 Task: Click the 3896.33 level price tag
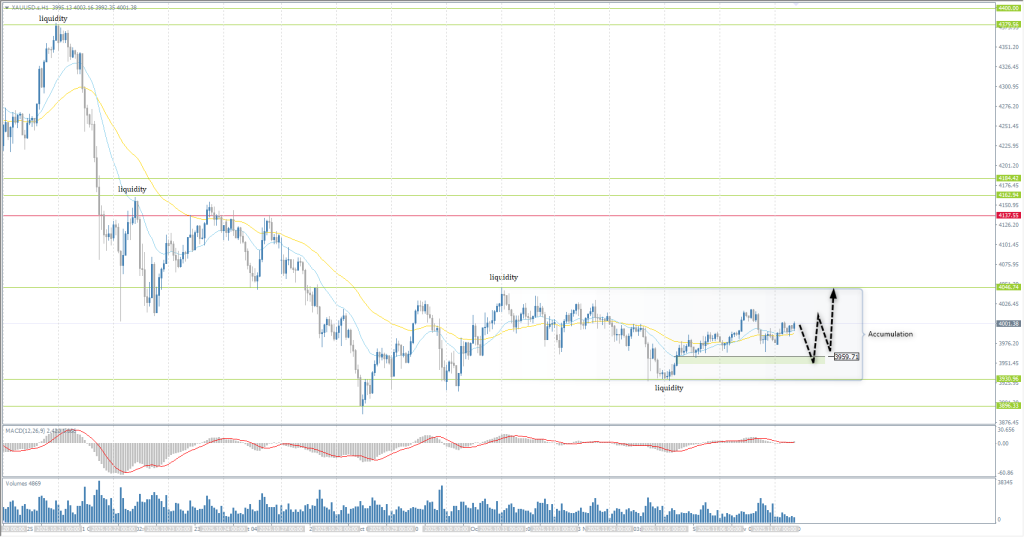coord(1008,405)
